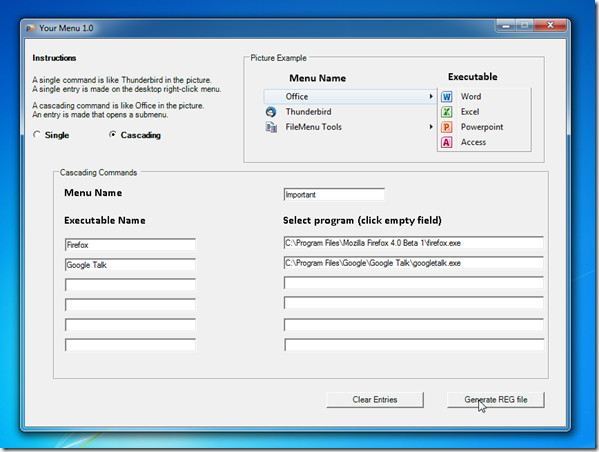Click the 'Cascading Commands' group label
Viewport: 599px width, 452px height.
coord(98,173)
